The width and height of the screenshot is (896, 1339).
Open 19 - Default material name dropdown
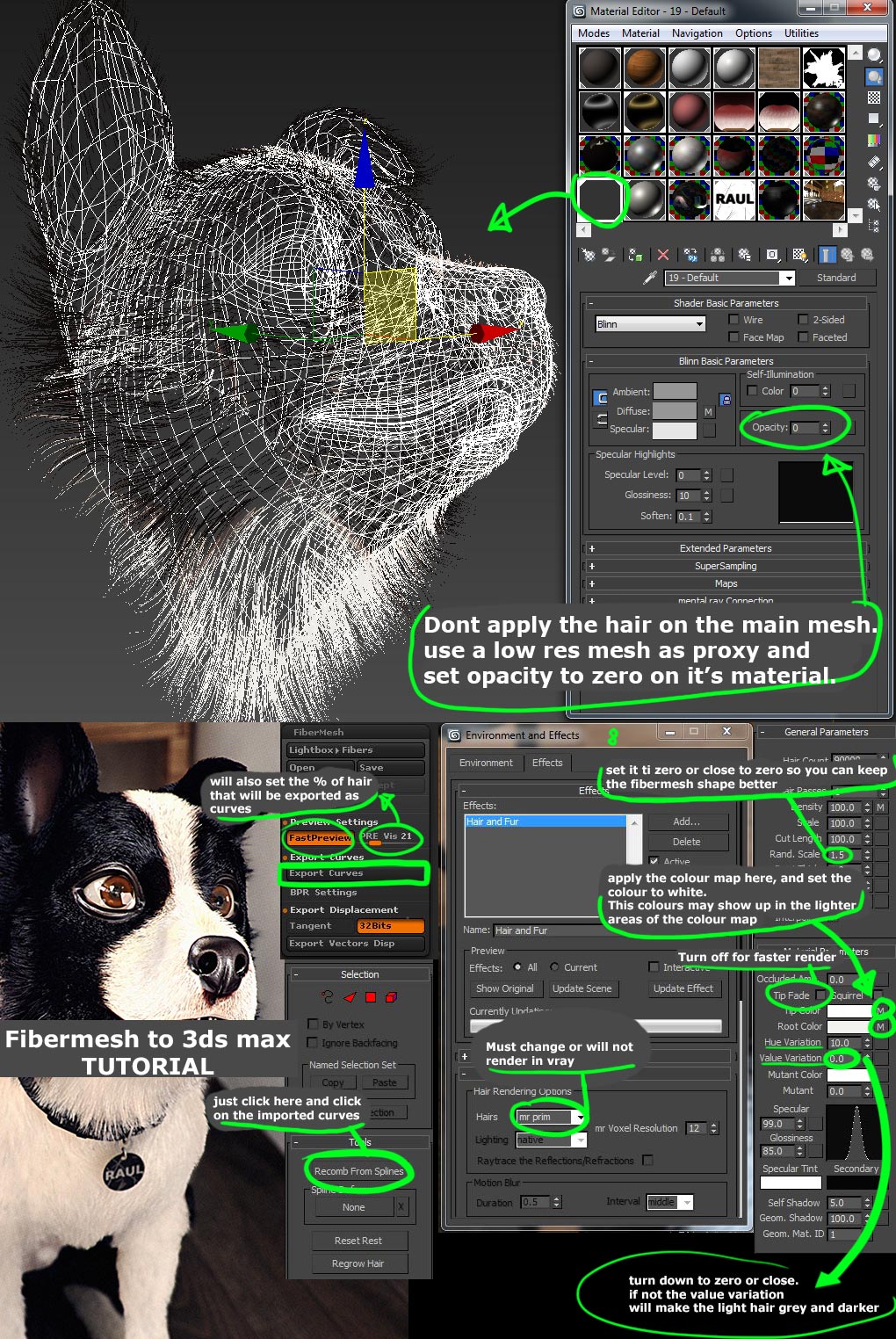coord(730,278)
